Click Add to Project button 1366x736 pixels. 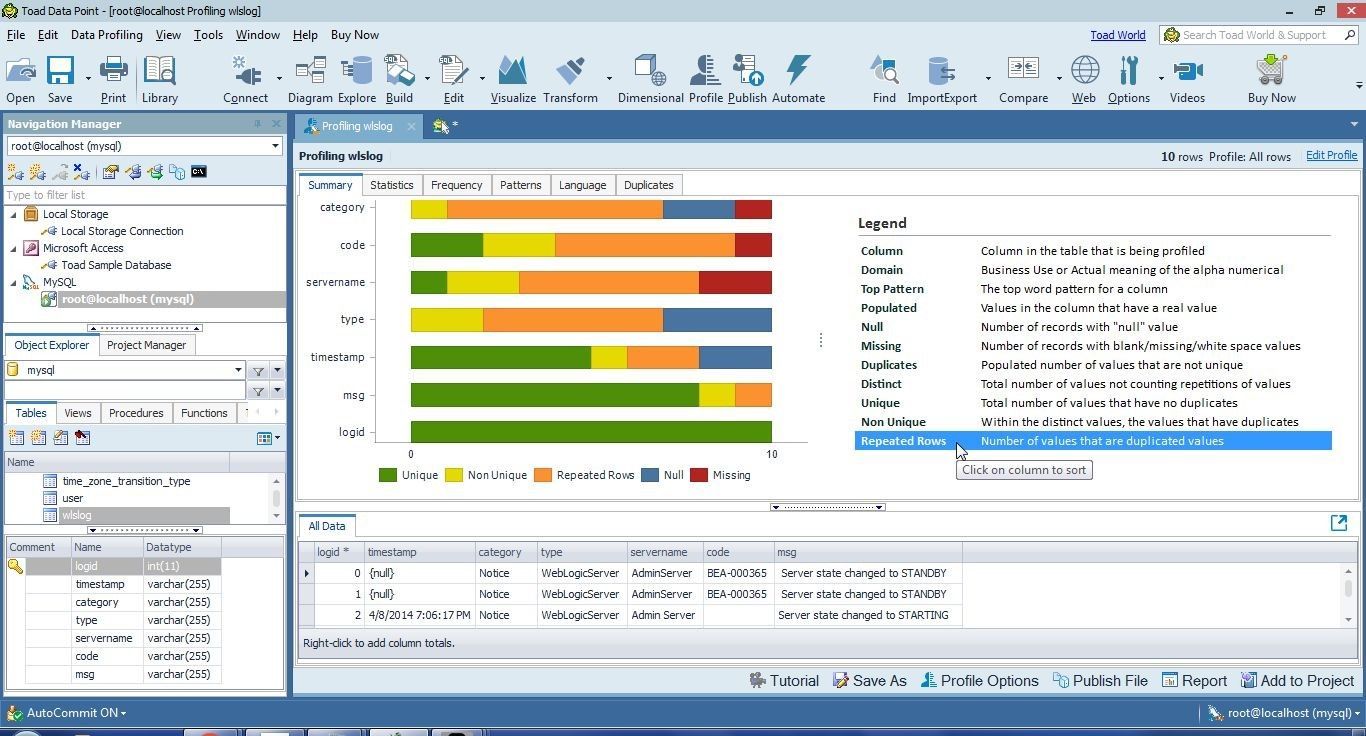point(1297,681)
